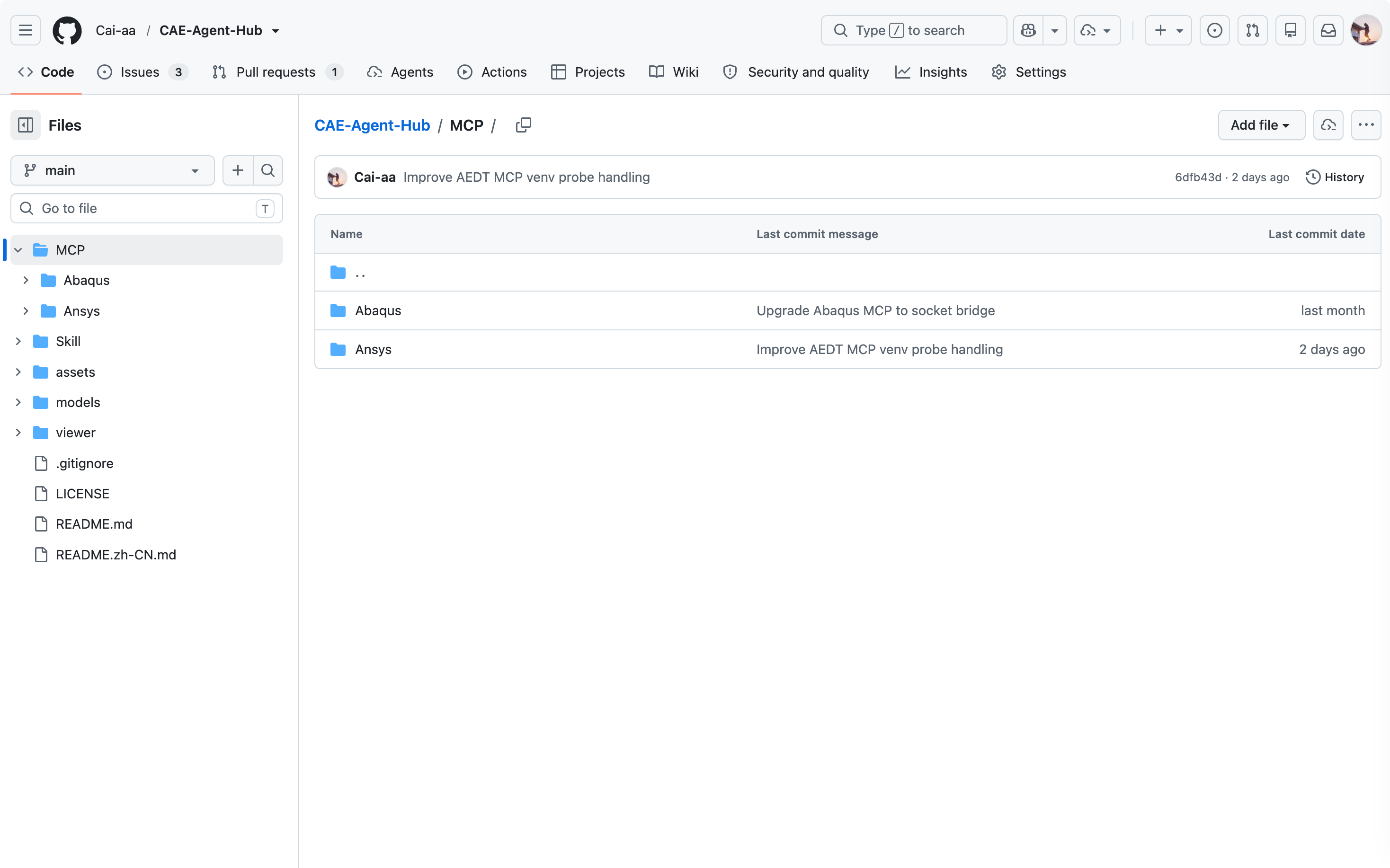Open the Add file dropdown
The height and width of the screenshot is (868, 1390).
click(1261, 125)
